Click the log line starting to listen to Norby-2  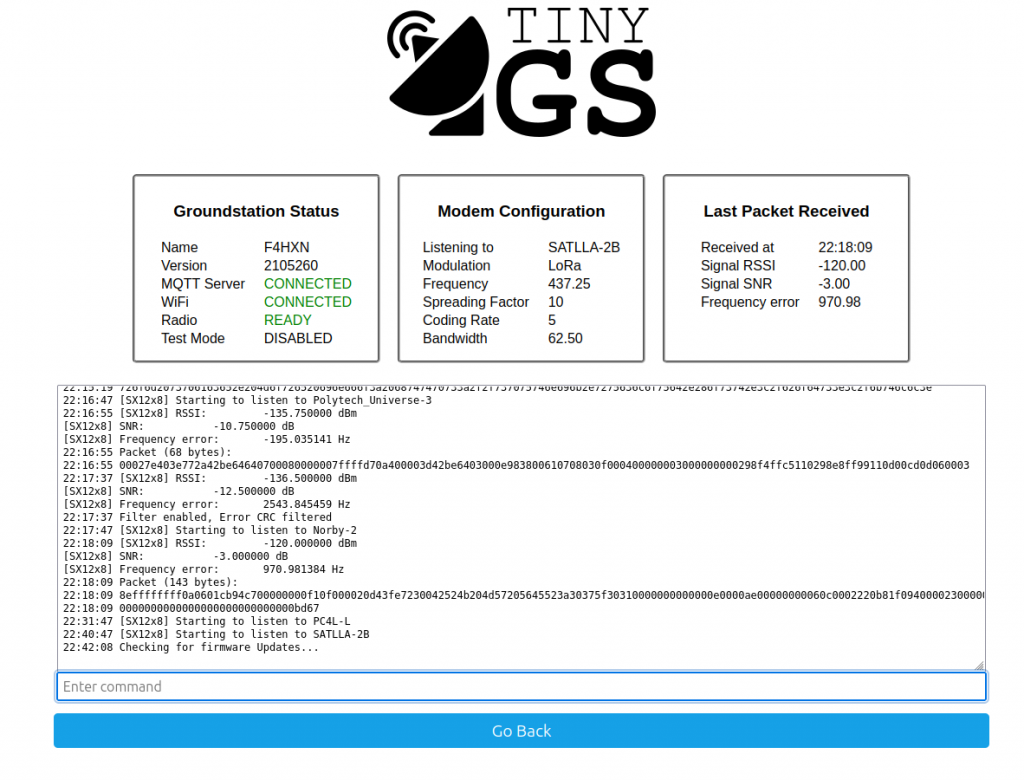point(210,530)
